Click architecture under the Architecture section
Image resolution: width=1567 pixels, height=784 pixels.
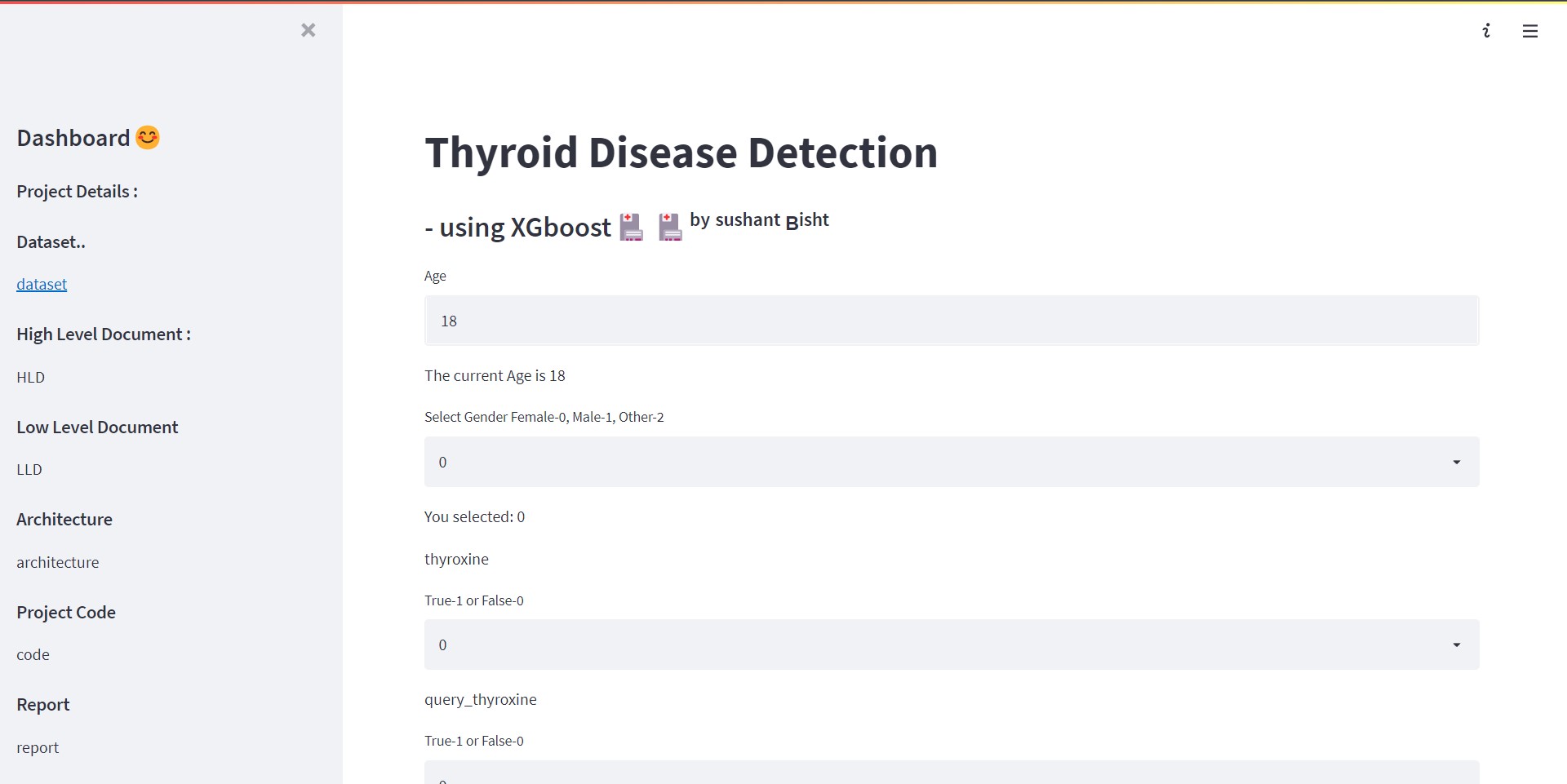[x=57, y=562]
